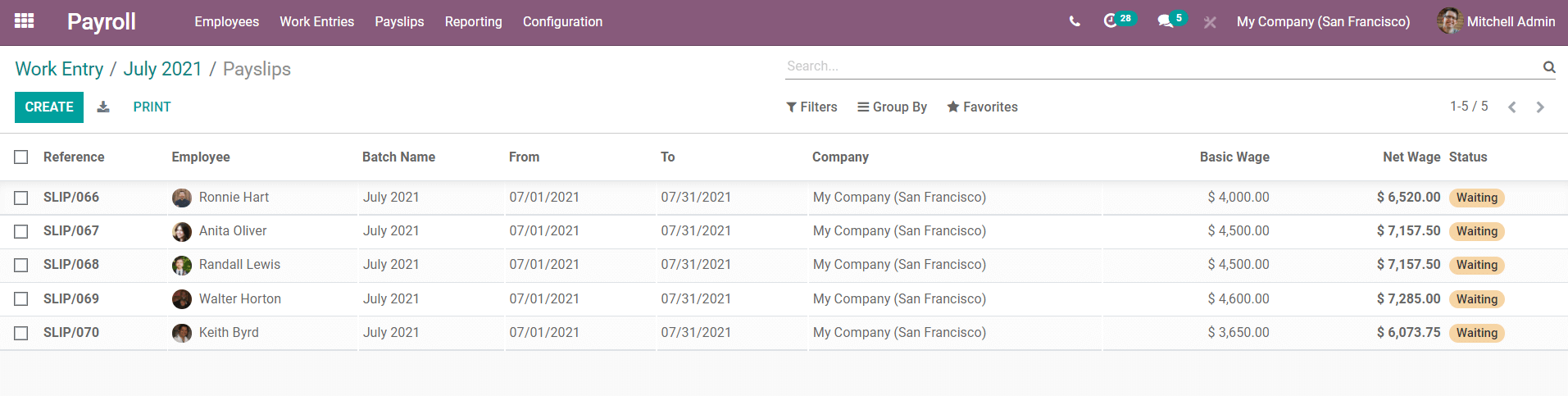The width and height of the screenshot is (1568, 396).
Task: Click the debug tools wrench icon
Action: tap(1210, 22)
